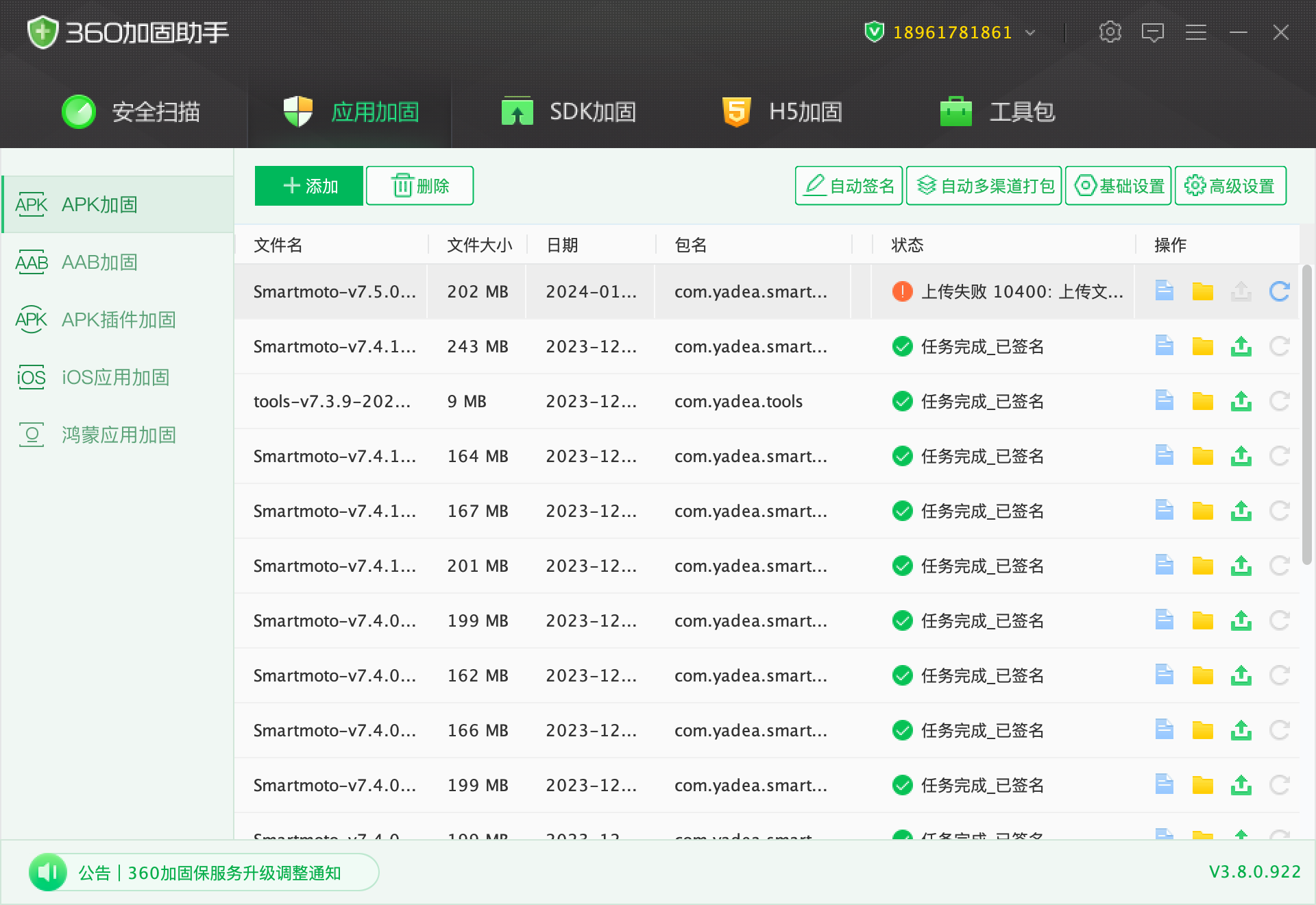Click the green 添加 button
Screen dimensions: 1316x905
tap(309, 186)
